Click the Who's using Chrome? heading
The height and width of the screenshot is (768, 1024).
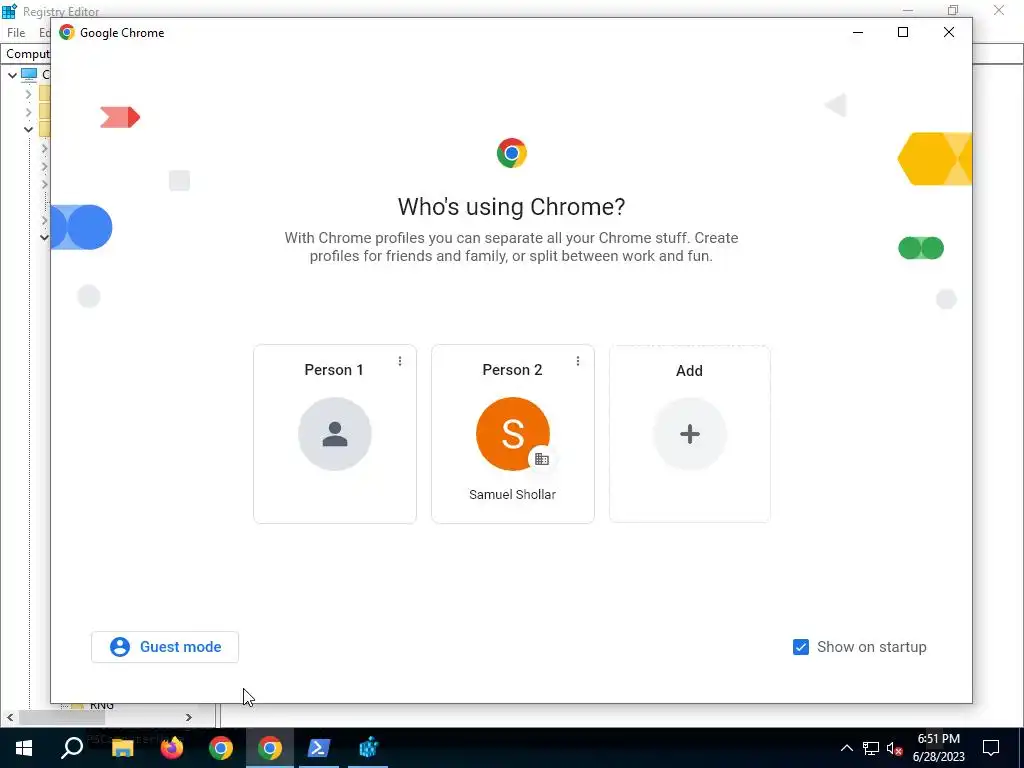click(x=511, y=206)
